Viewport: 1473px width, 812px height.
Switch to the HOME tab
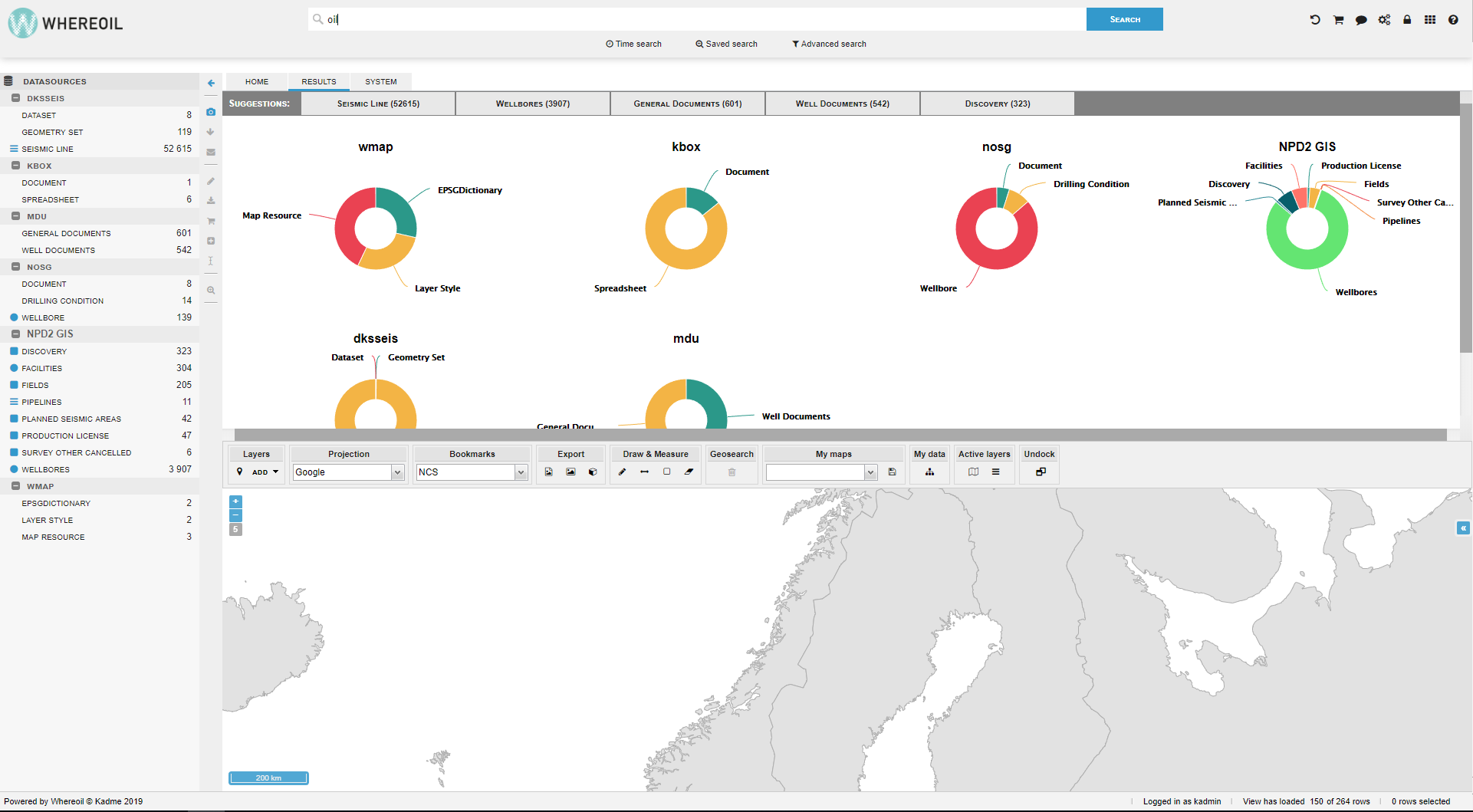pos(257,81)
